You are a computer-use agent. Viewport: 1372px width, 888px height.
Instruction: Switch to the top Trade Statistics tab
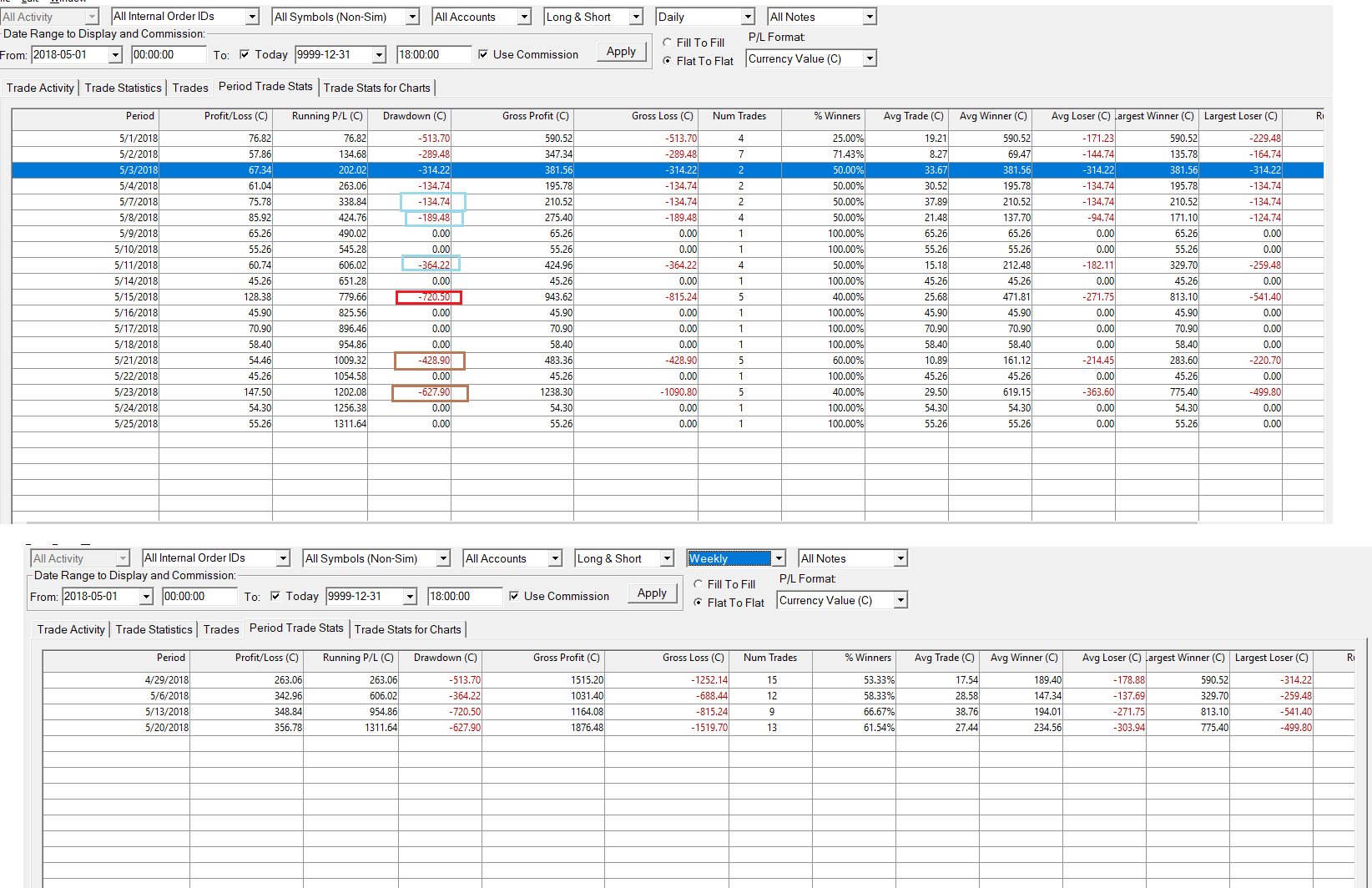click(123, 88)
